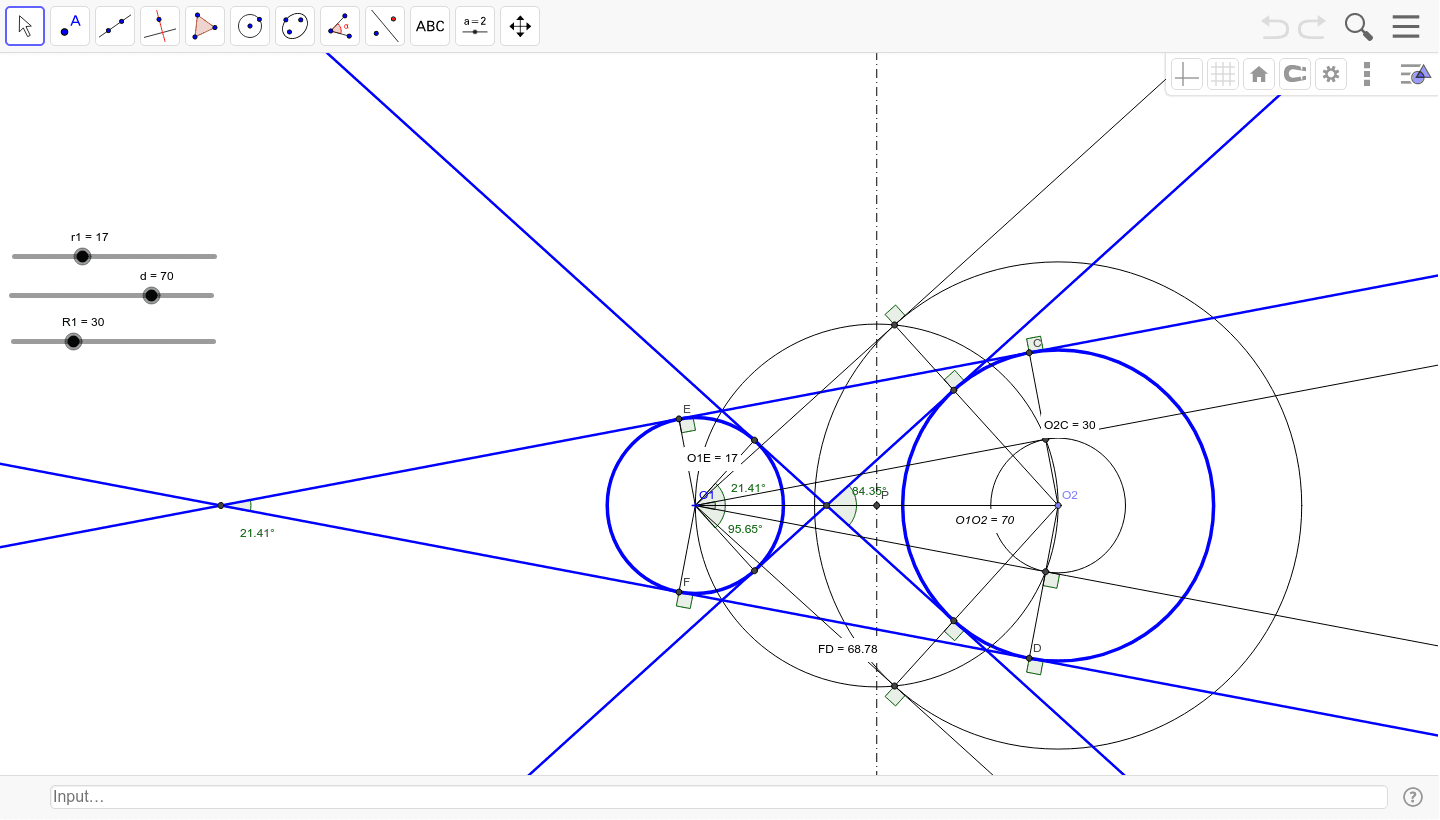Select the Ellipse tool
1440x820 pixels.
[295, 26]
